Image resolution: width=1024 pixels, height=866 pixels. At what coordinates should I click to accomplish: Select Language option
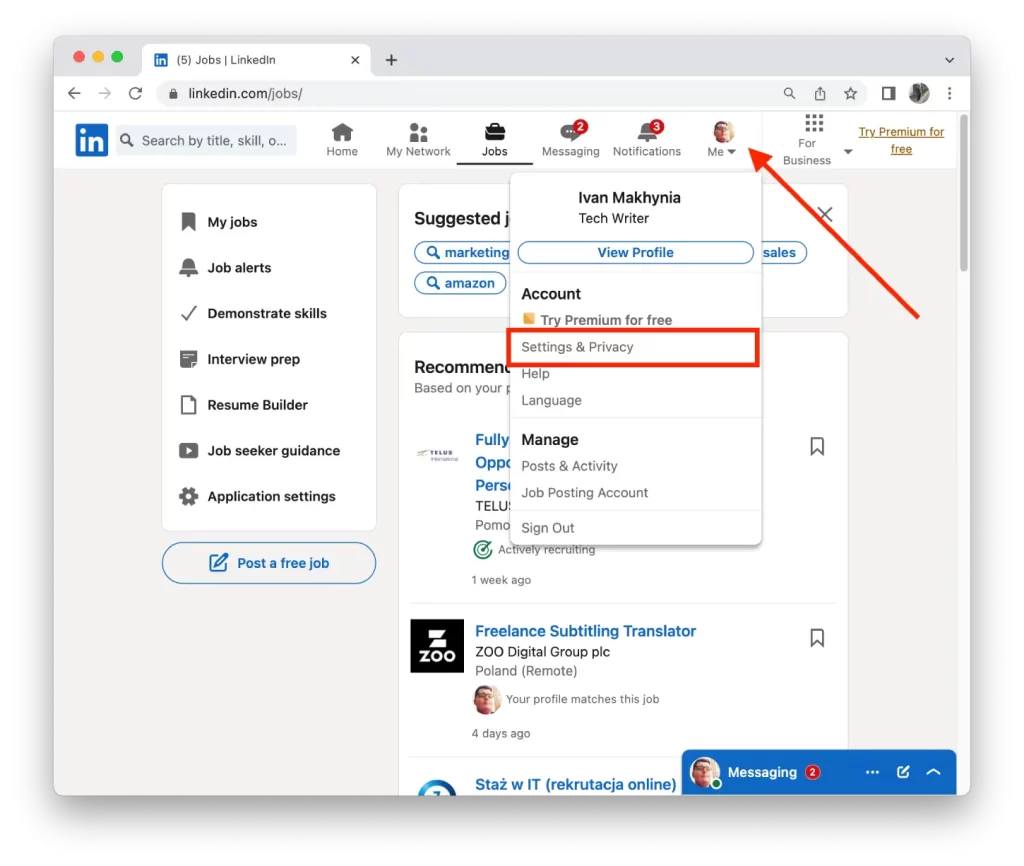(x=551, y=400)
